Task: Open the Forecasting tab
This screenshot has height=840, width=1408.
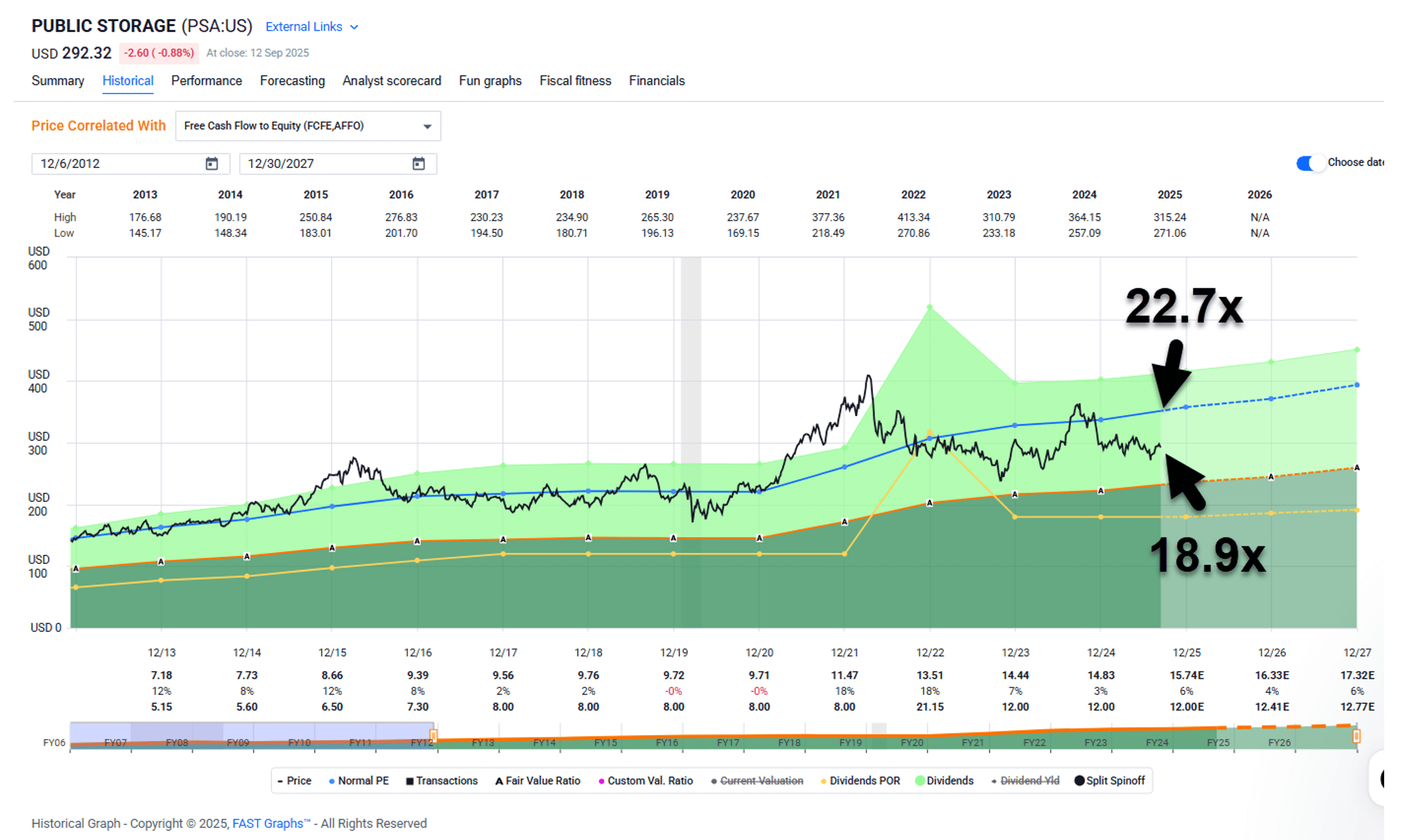Action: [x=292, y=81]
